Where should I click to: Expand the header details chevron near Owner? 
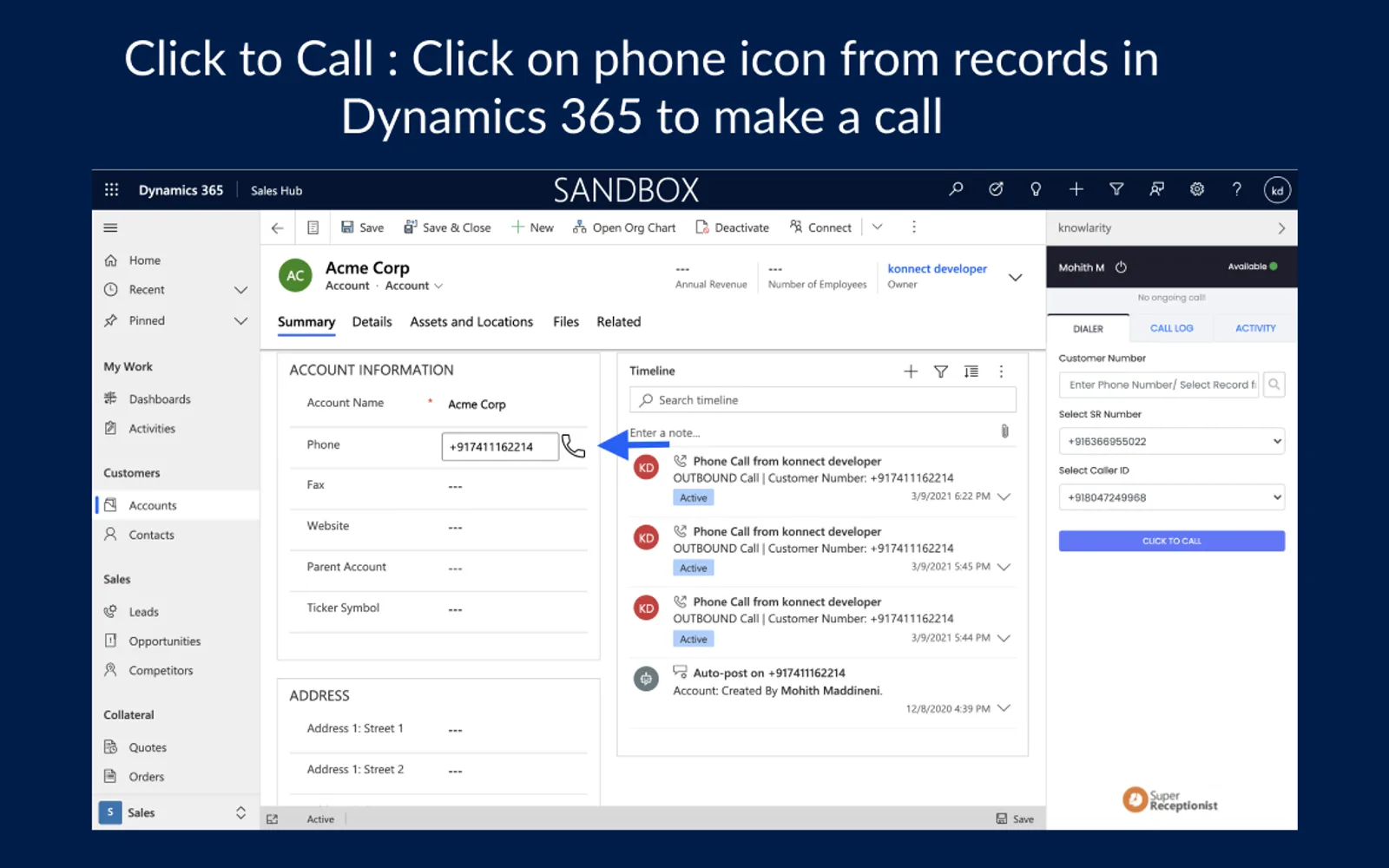pos(1015,278)
